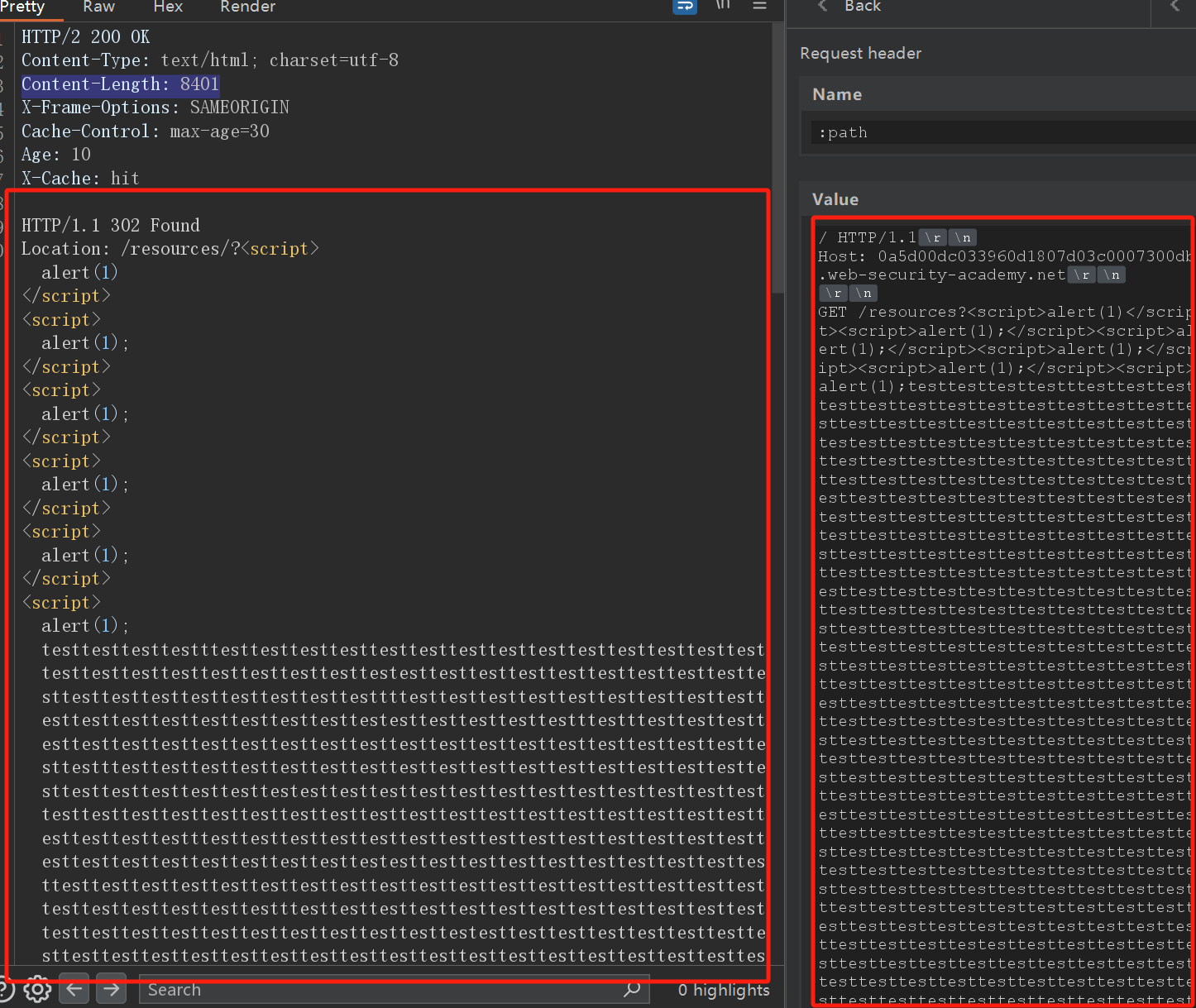
Task: Click the 0 highlights label
Action: [x=724, y=990]
